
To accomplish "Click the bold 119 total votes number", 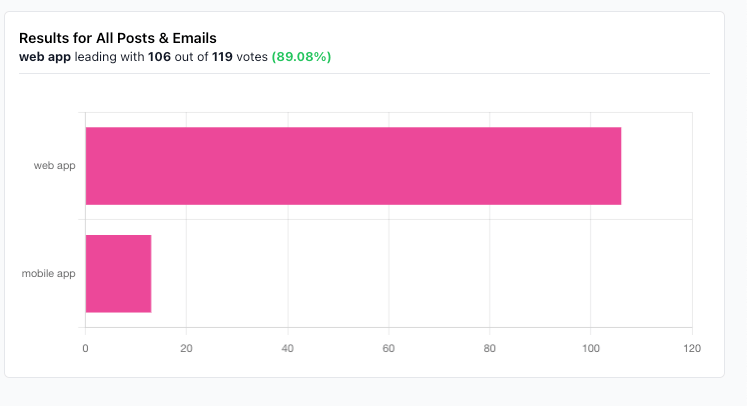I will click(x=222, y=57).
